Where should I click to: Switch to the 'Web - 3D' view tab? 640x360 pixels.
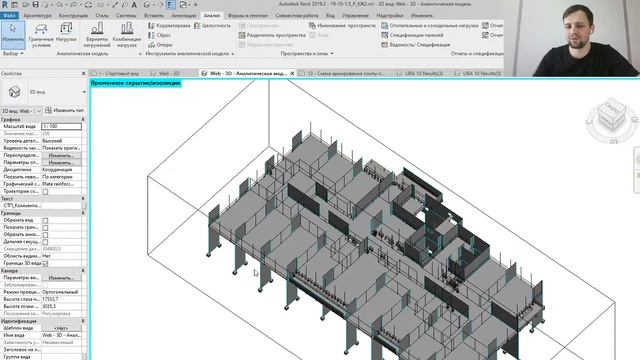(165, 73)
